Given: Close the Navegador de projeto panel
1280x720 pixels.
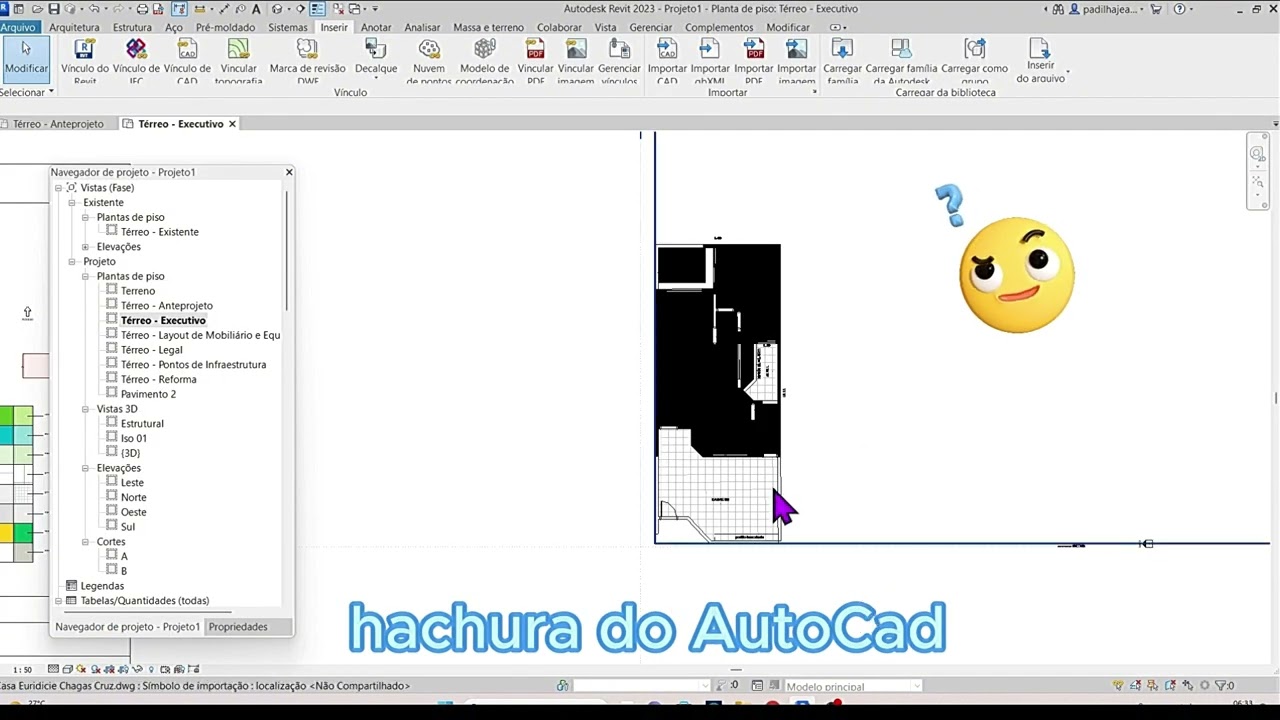Looking at the screenshot, I should click(x=289, y=172).
